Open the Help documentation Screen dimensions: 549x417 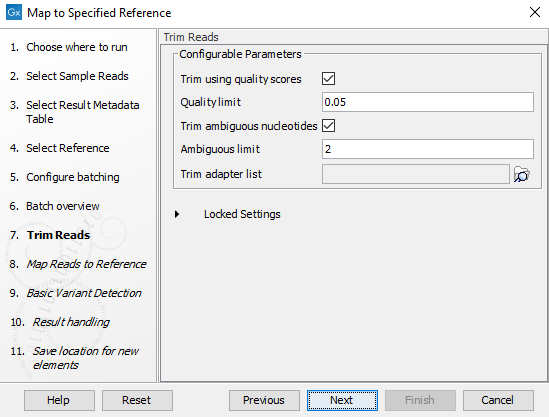pos(59,400)
